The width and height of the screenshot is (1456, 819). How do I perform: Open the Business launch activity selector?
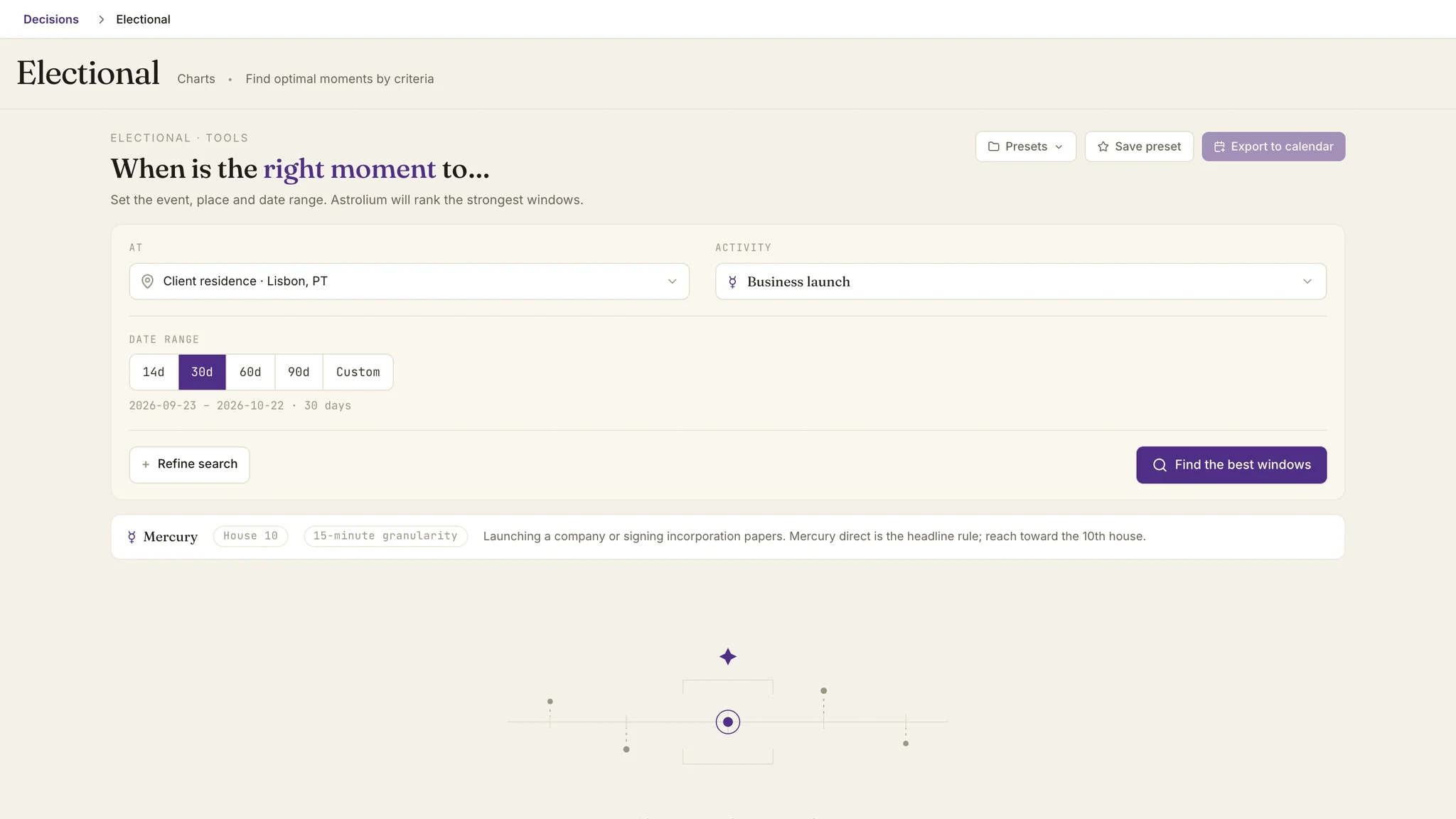(1020, 282)
